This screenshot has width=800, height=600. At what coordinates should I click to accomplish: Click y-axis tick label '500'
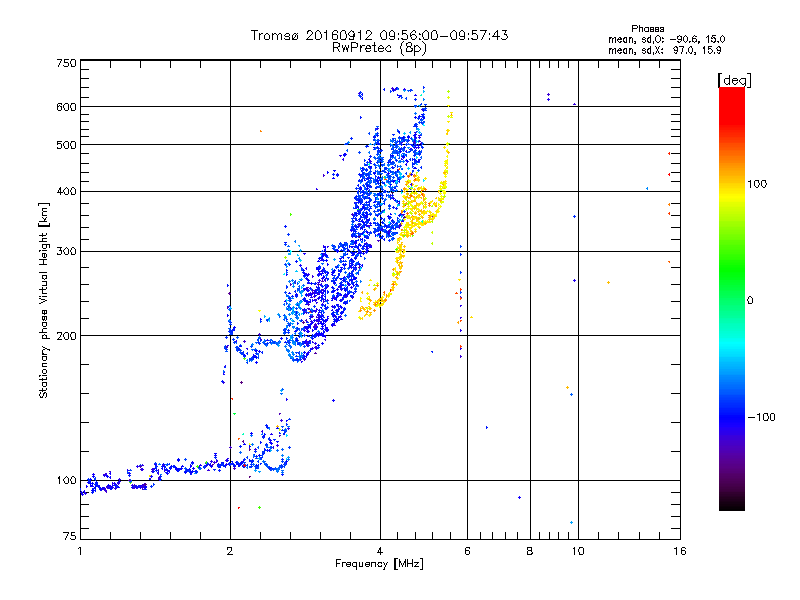pyautogui.click(x=66, y=145)
